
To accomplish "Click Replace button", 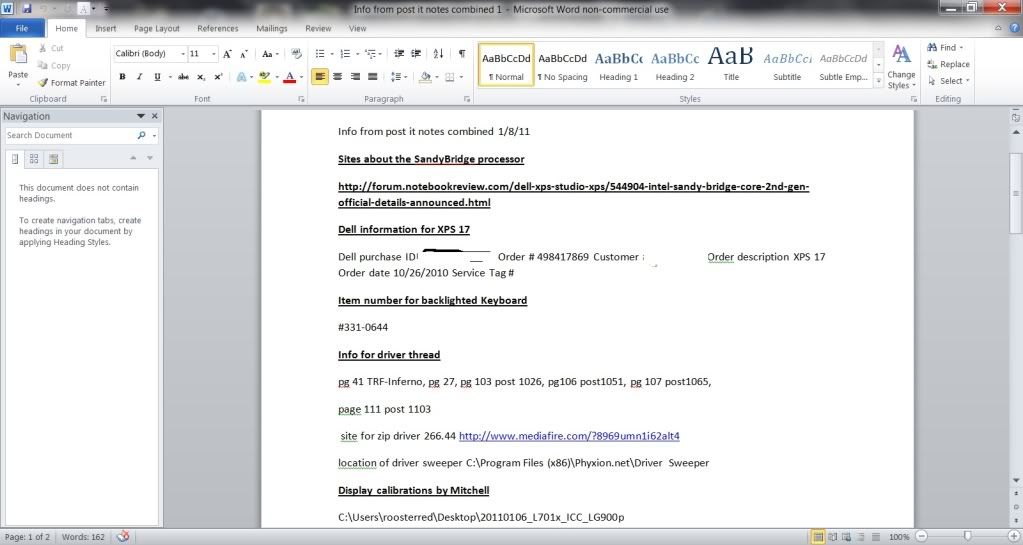I will (948, 64).
